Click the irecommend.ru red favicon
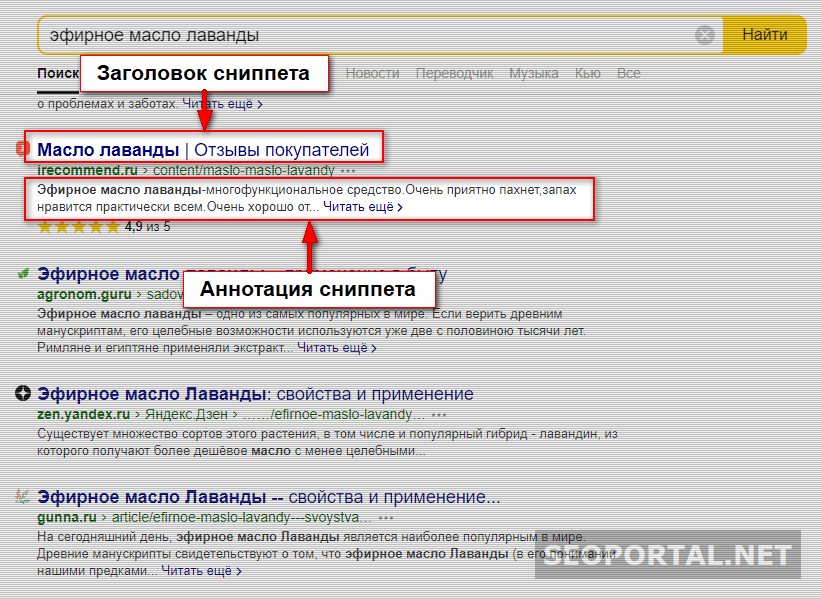Viewport: 821px width, 599px height. (23, 149)
